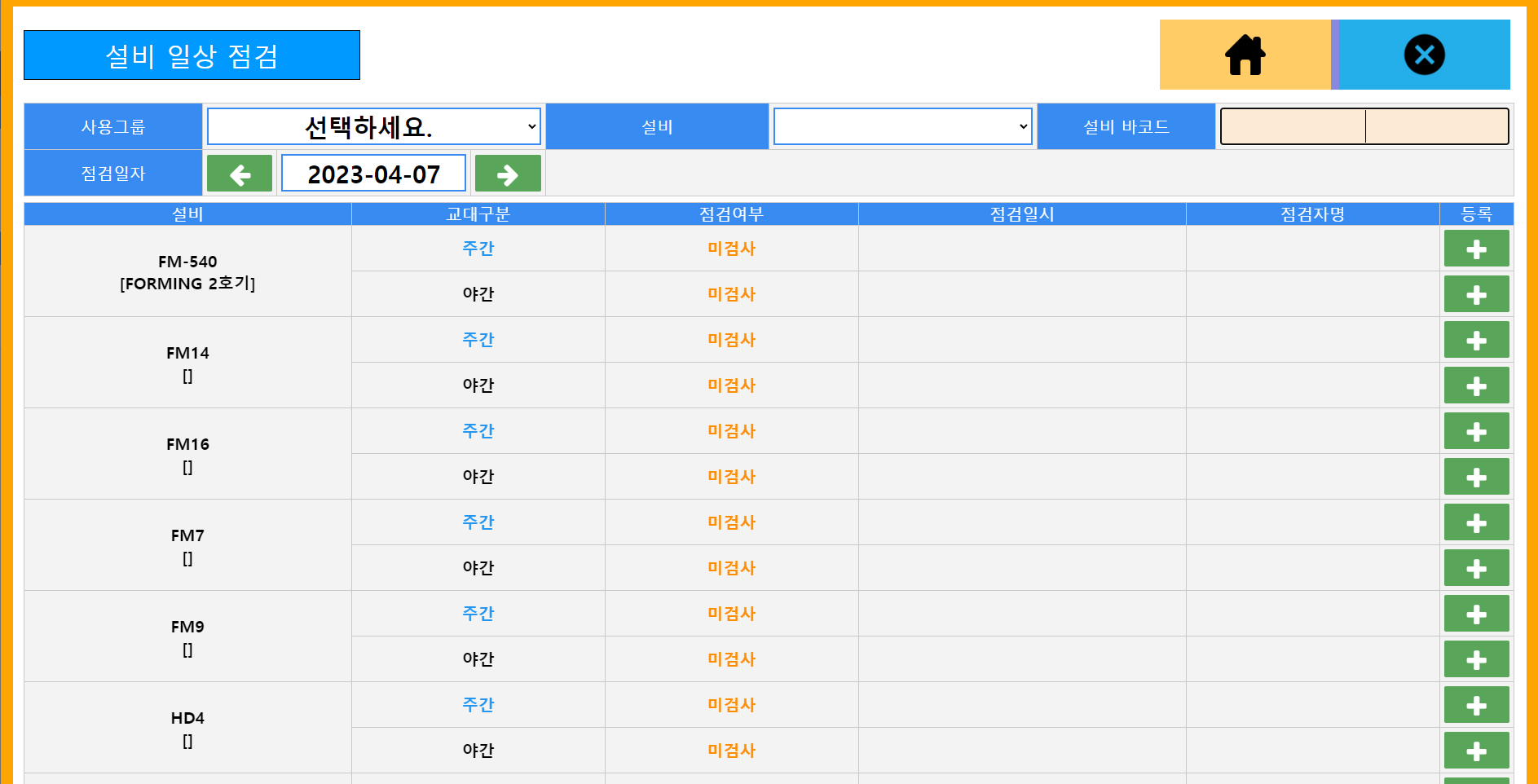Register inspection for HD4 야간 shift
Viewport: 1538px width, 784px height.
[1476, 751]
